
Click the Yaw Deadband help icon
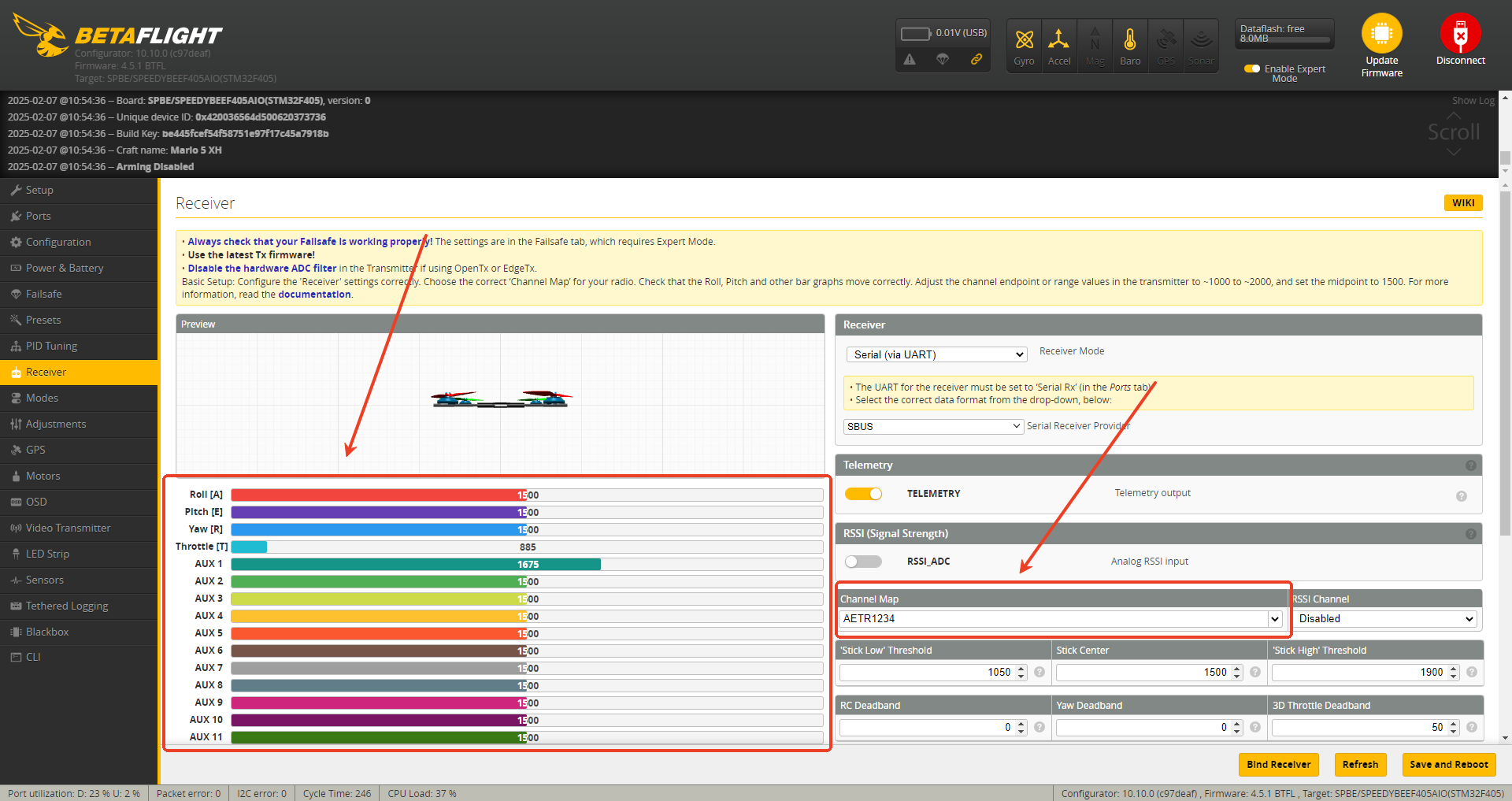1255,727
